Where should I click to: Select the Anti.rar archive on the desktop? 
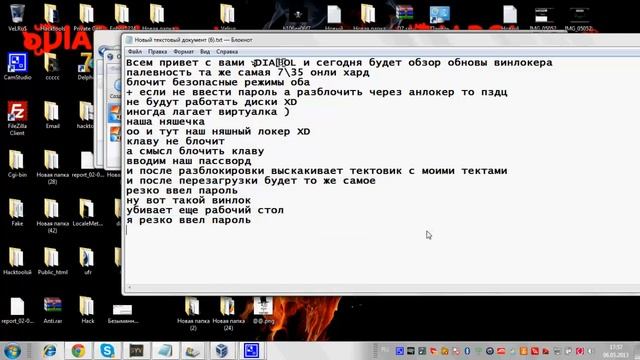(52, 310)
